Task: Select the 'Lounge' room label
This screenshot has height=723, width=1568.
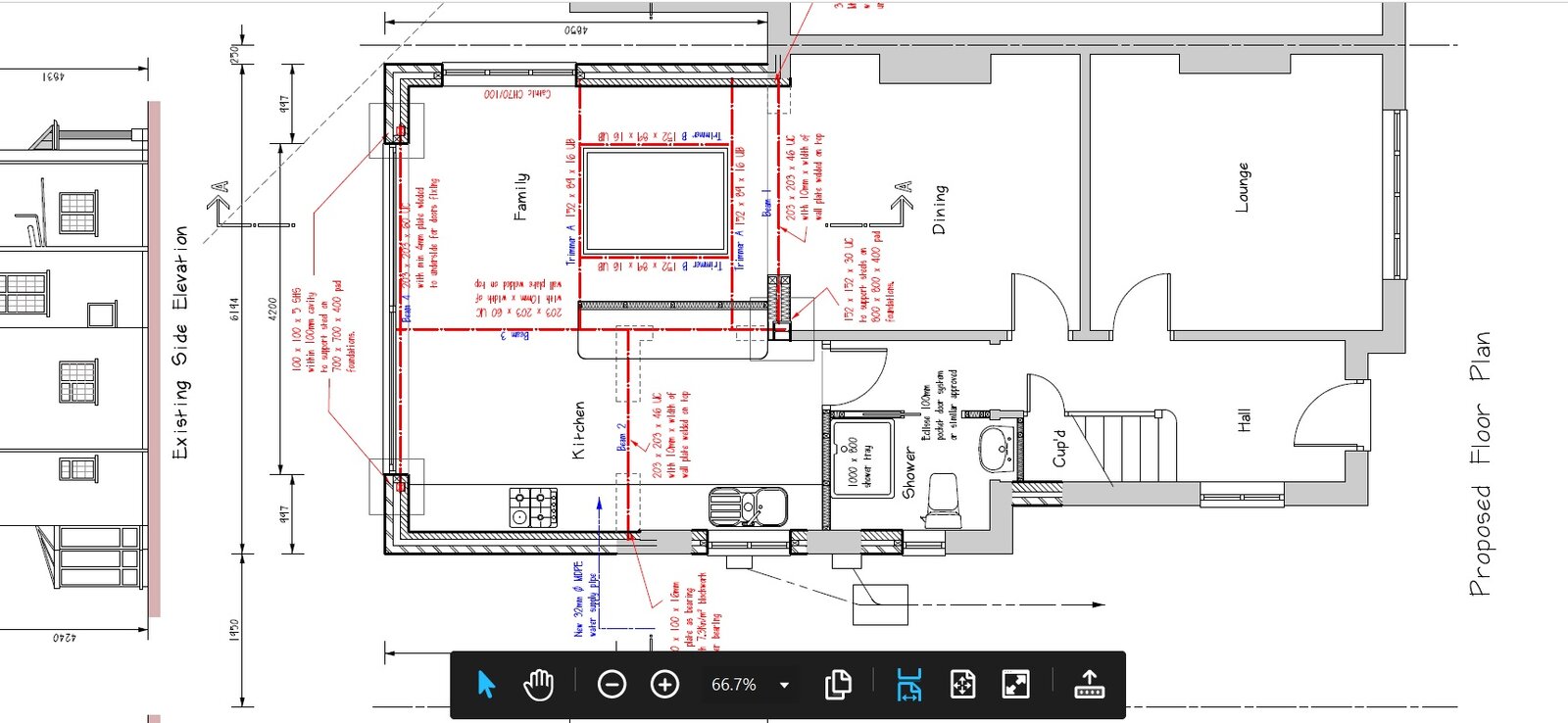Action: click(1243, 187)
